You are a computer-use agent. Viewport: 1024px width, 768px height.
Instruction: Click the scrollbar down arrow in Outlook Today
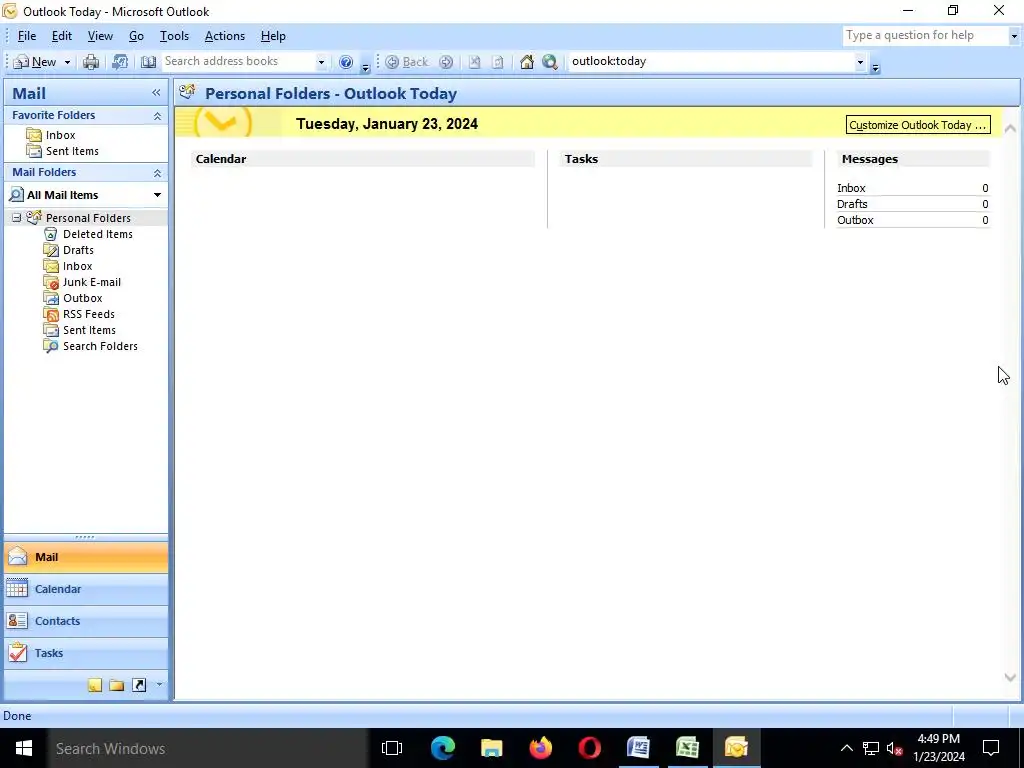tap(1010, 678)
